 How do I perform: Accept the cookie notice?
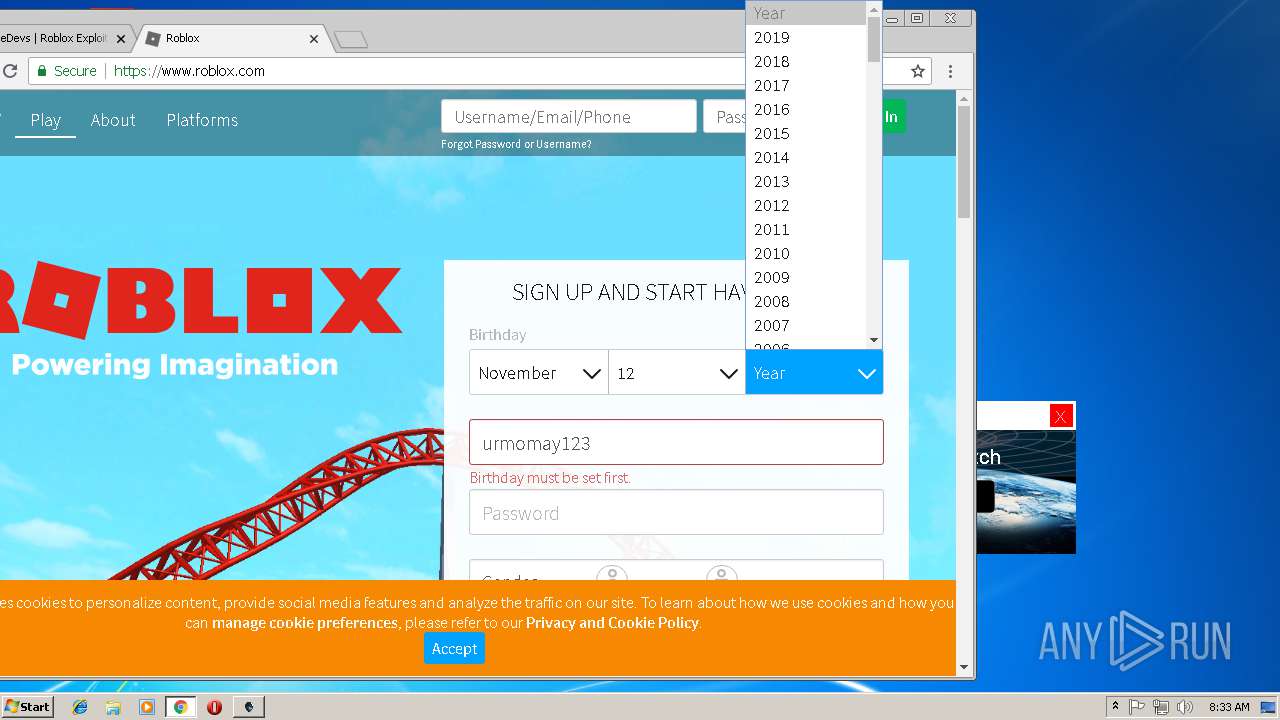(x=454, y=648)
